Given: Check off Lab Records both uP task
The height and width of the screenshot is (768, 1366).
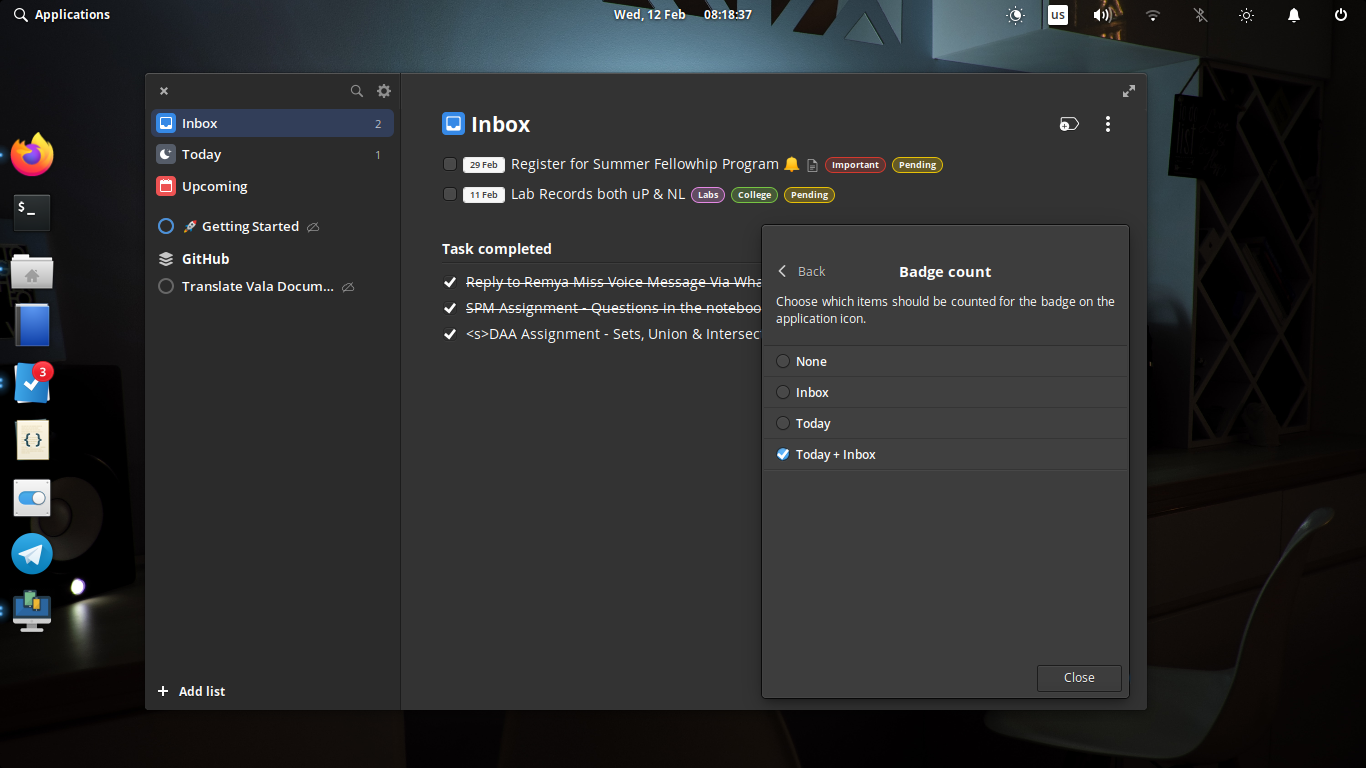Looking at the screenshot, I should [450, 194].
